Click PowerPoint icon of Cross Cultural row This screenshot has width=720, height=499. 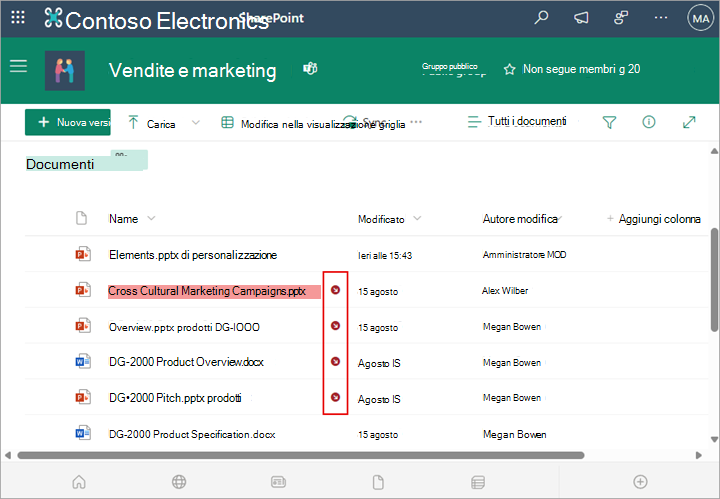pyautogui.click(x=83, y=290)
